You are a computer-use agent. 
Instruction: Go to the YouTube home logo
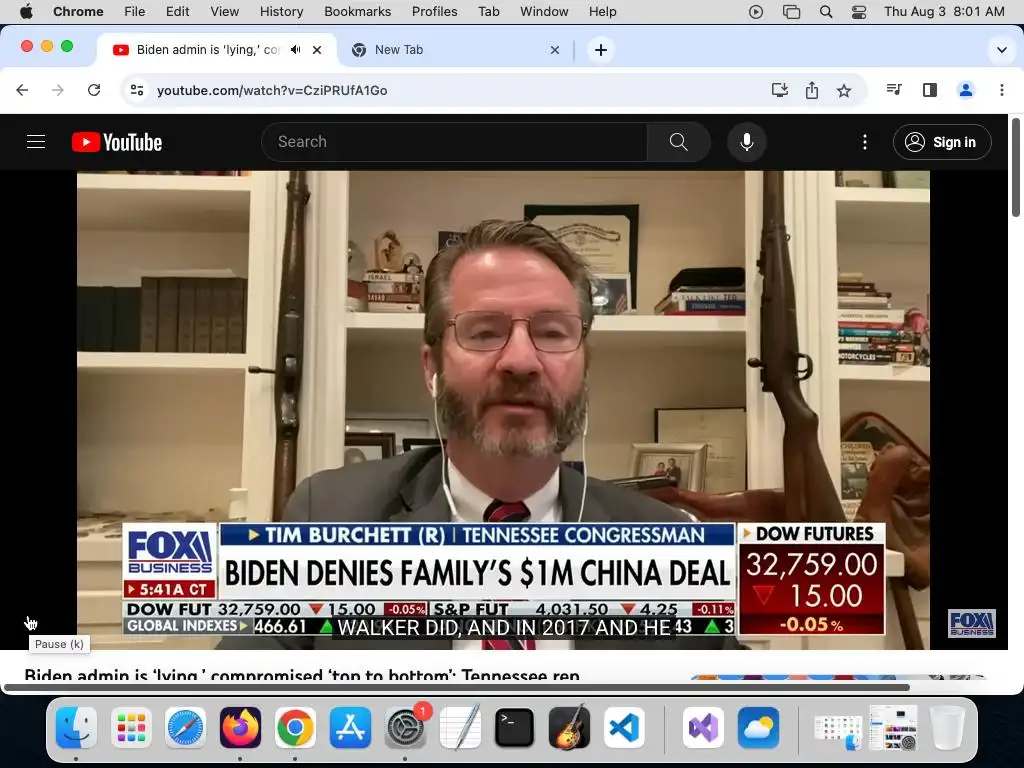(x=117, y=142)
